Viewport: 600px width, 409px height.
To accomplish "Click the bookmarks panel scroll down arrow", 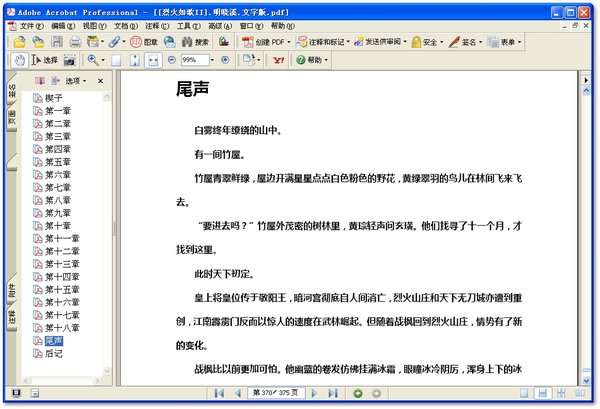I will tap(107, 371).
